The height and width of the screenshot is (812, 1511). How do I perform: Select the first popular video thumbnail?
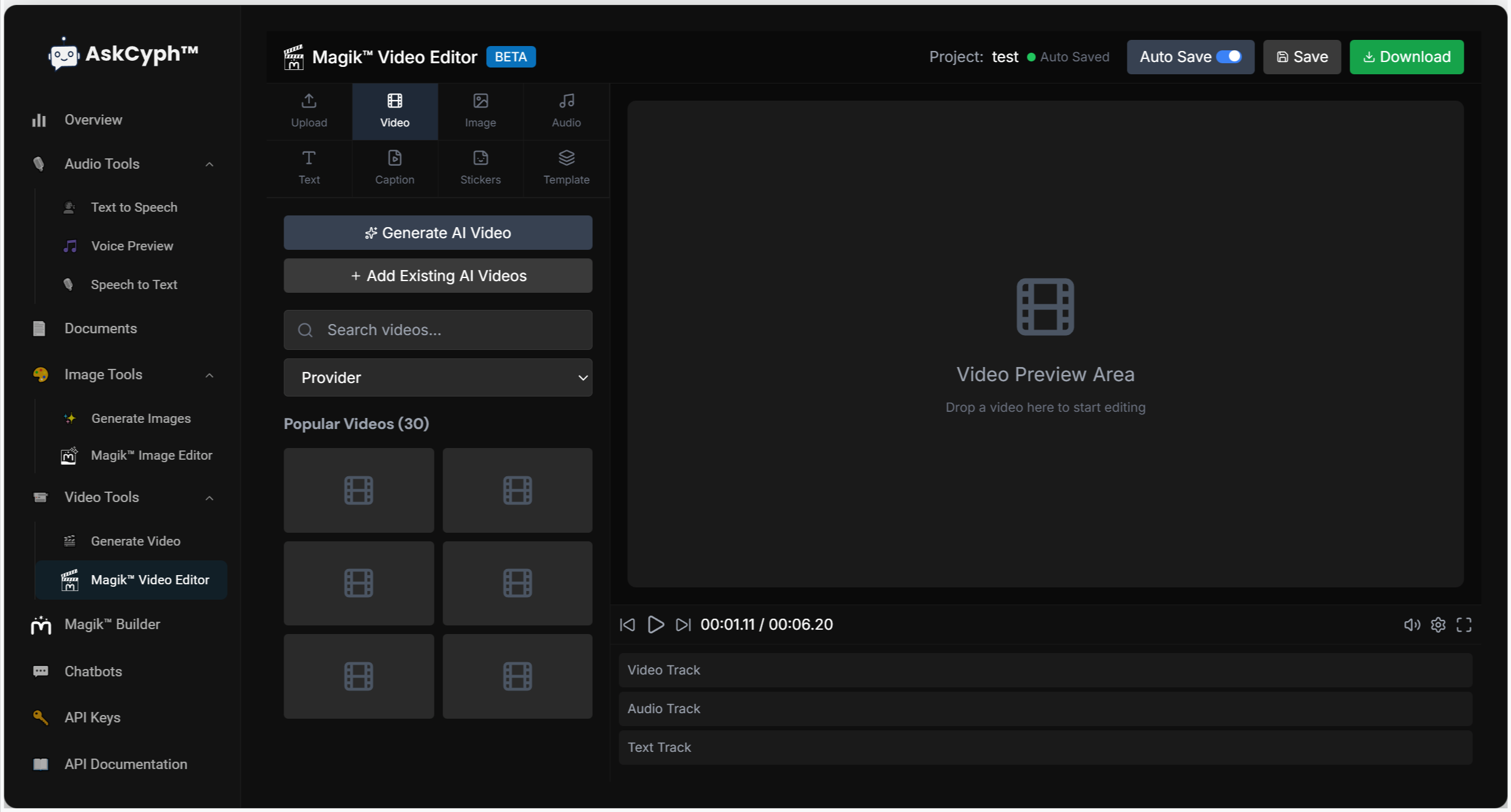[358, 490]
